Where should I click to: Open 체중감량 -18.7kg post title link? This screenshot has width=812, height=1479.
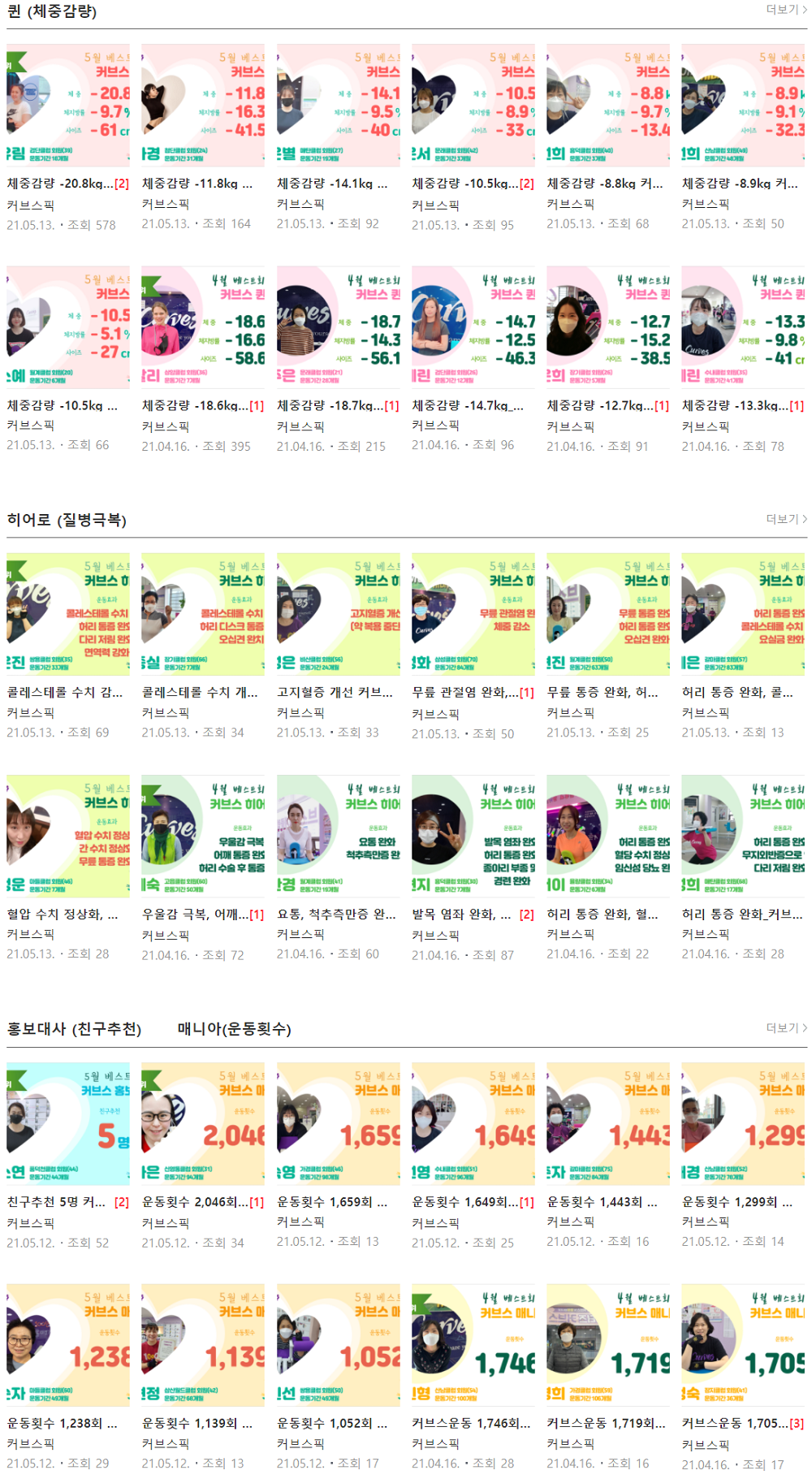pyautogui.click(x=329, y=405)
